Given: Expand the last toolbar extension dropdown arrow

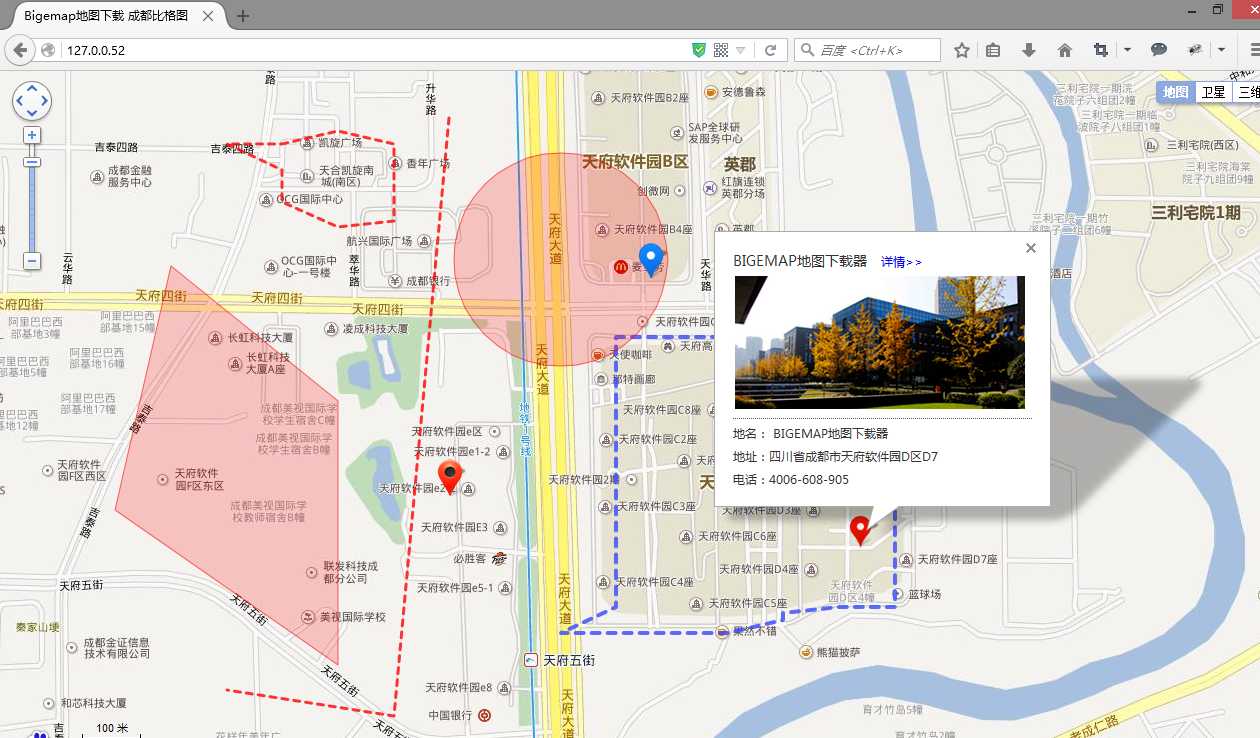Looking at the screenshot, I should [1222, 50].
